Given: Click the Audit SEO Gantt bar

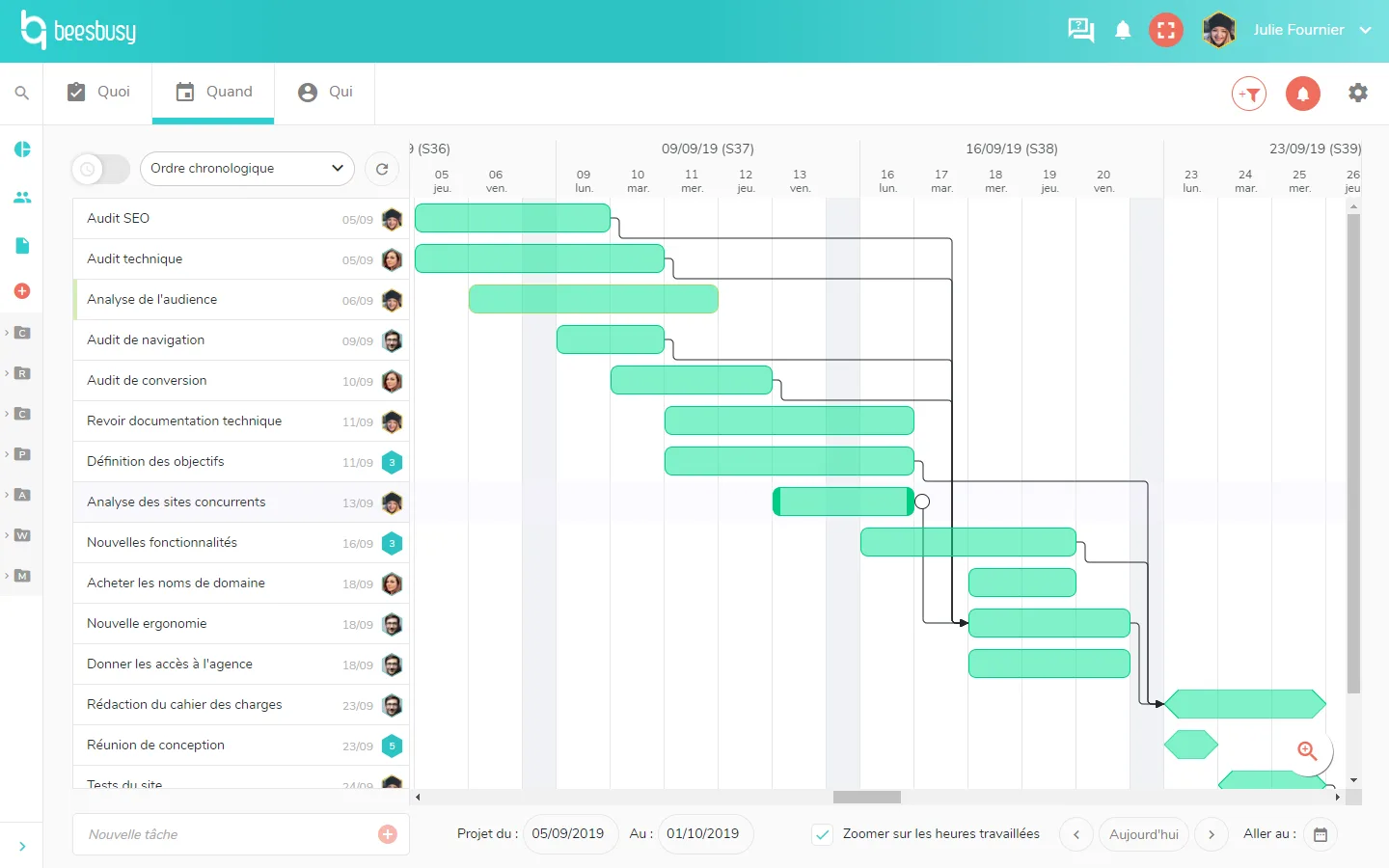Looking at the screenshot, I should 512,218.
